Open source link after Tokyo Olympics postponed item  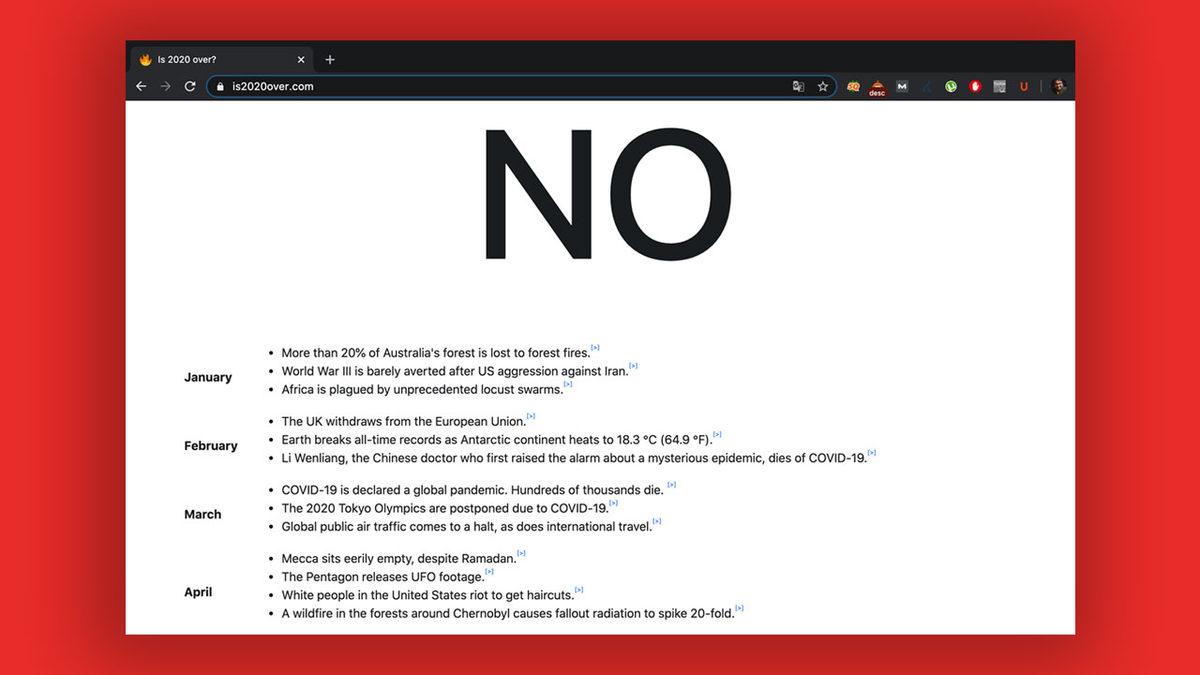pos(613,503)
